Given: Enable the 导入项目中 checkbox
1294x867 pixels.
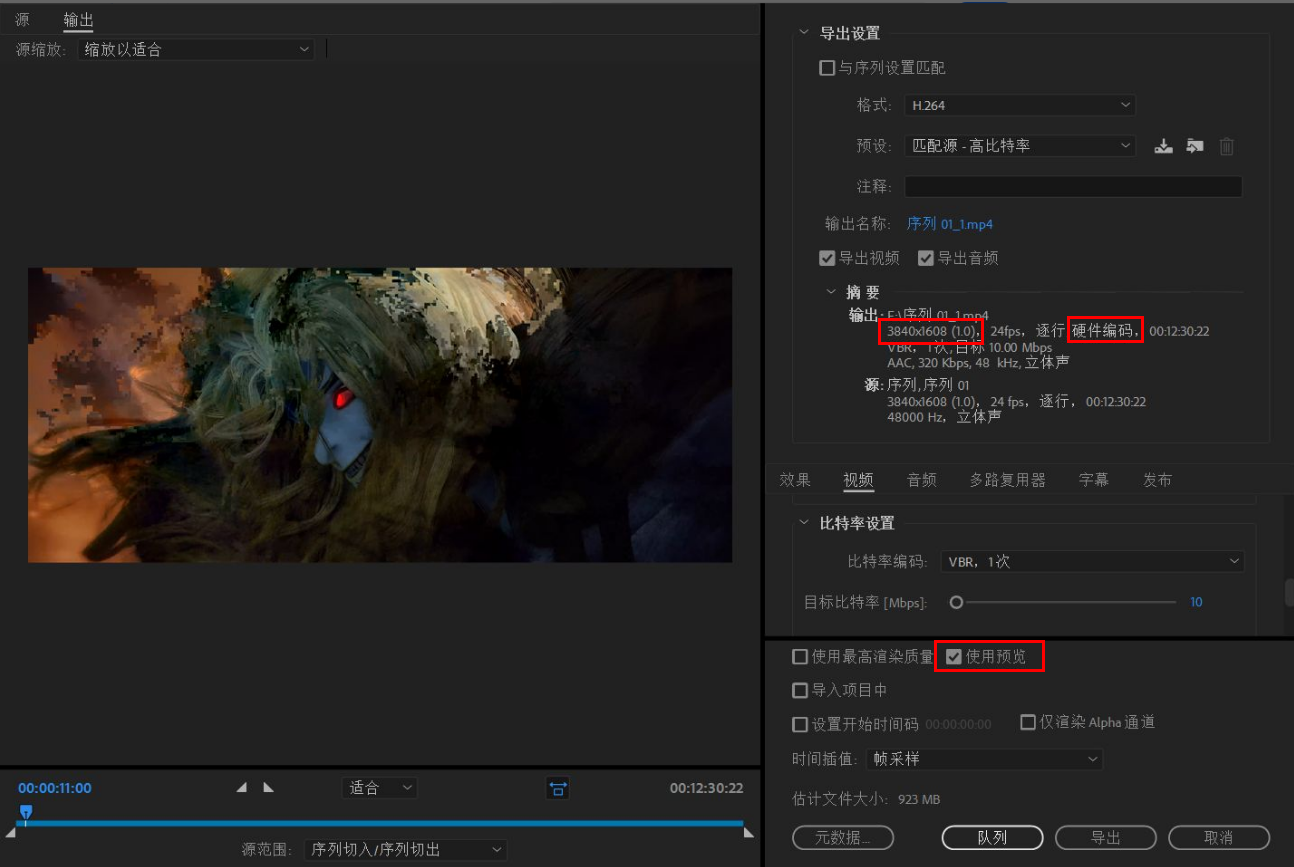Looking at the screenshot, I should click(800, 690).
